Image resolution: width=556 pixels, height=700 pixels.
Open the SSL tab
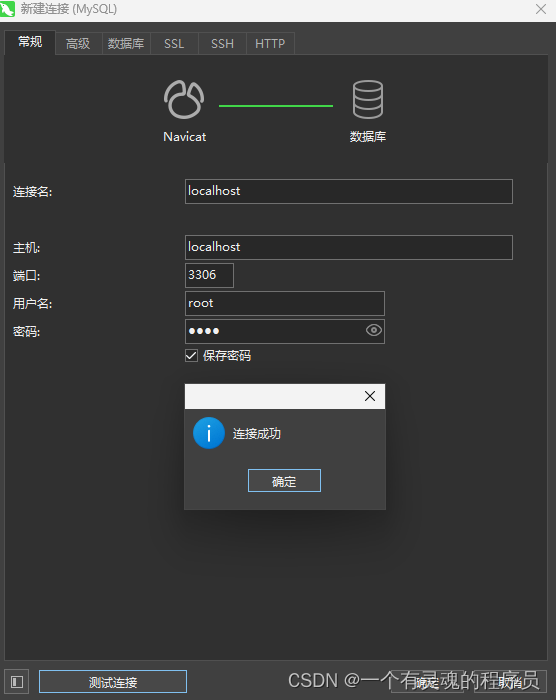(x=174, y=44)
